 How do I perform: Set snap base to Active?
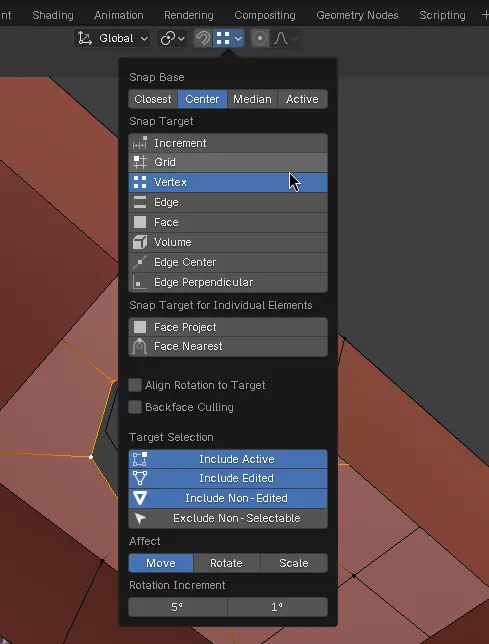click(302, 99)
